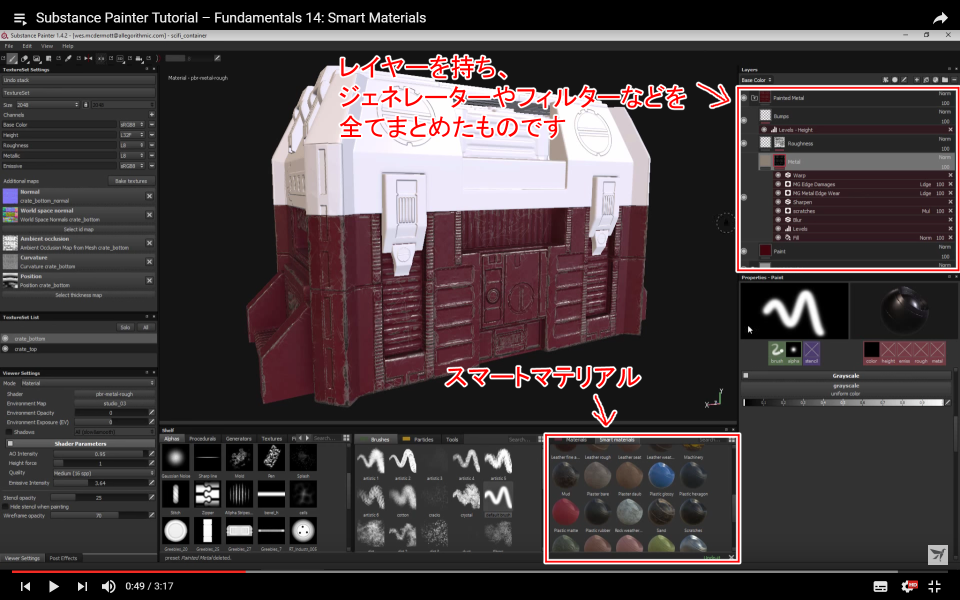This screenshot has height=600, width=960.
Task: Switch to the Procedurals shelf tab
Action: [203, 438]
